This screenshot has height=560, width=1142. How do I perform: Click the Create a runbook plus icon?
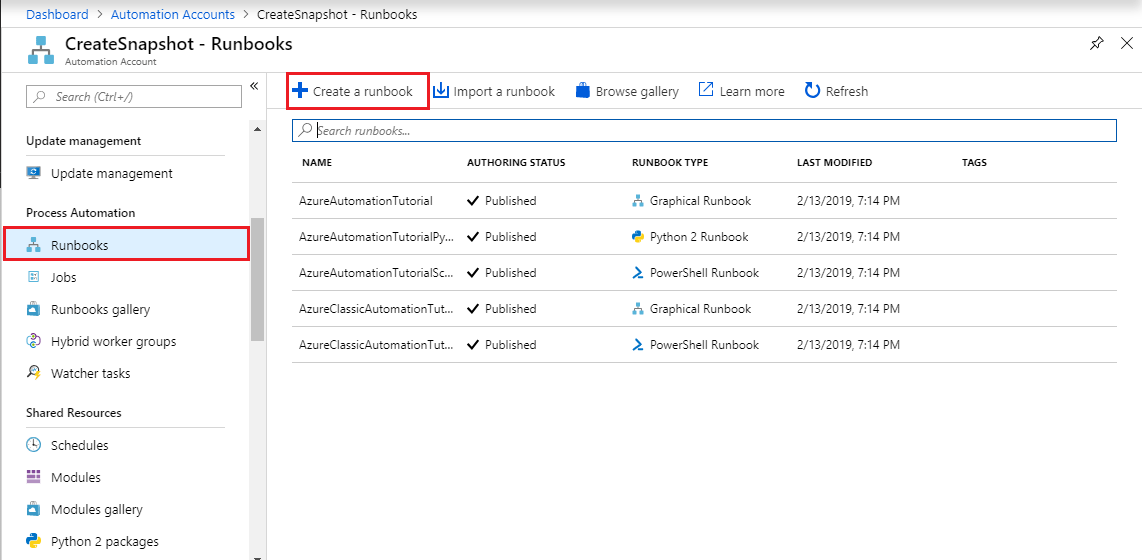point(299,91)
